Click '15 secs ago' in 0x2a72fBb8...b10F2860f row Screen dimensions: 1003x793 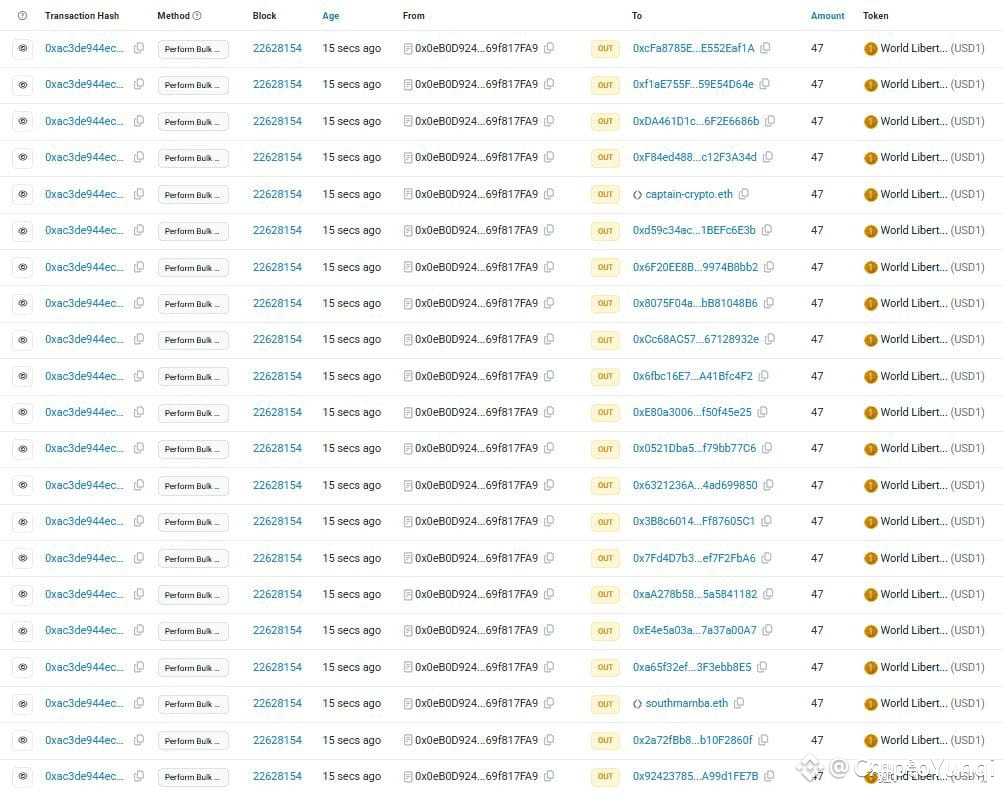click(x=351, y=740)
